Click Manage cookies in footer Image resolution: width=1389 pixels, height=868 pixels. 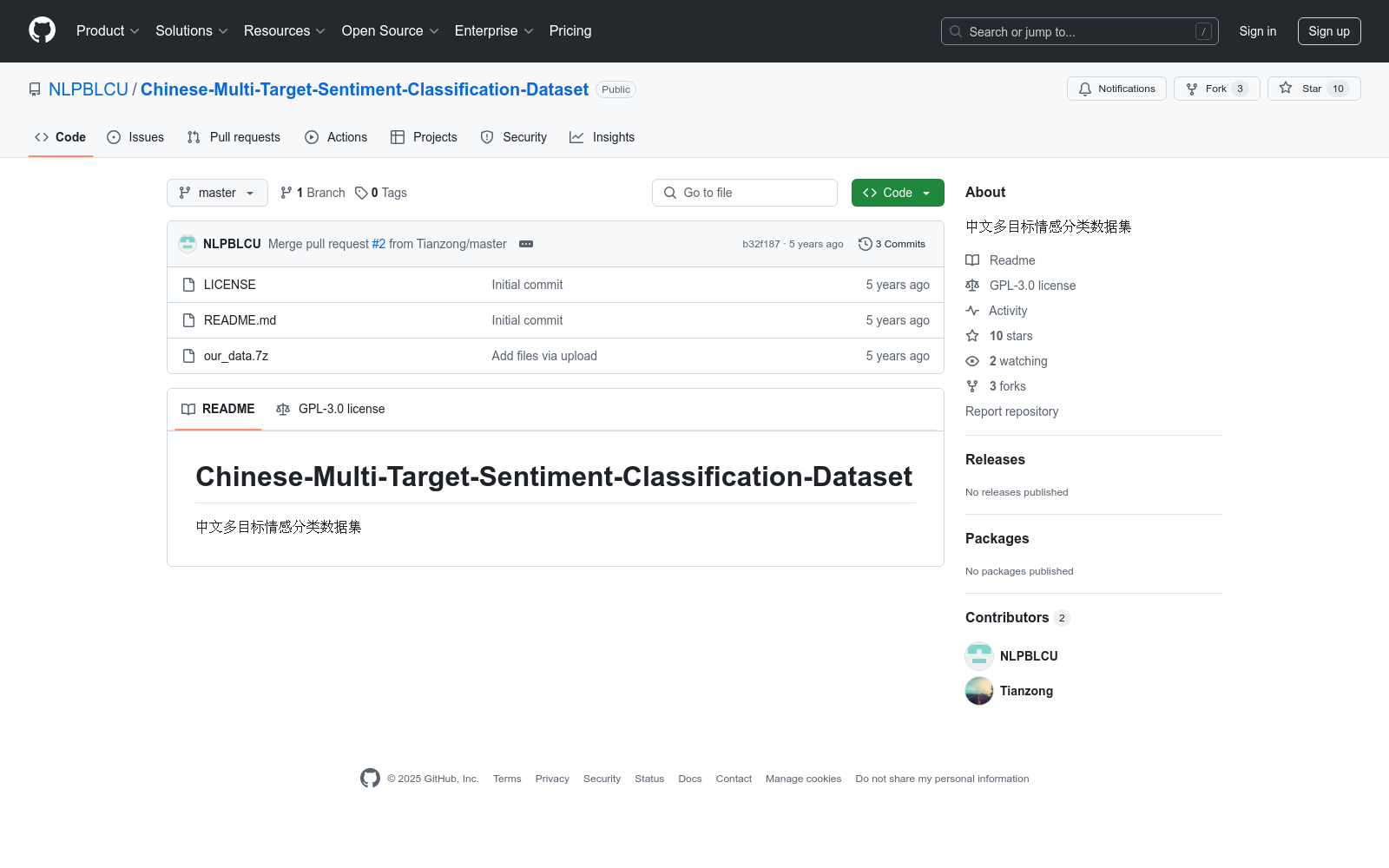(x=803, y=779)
